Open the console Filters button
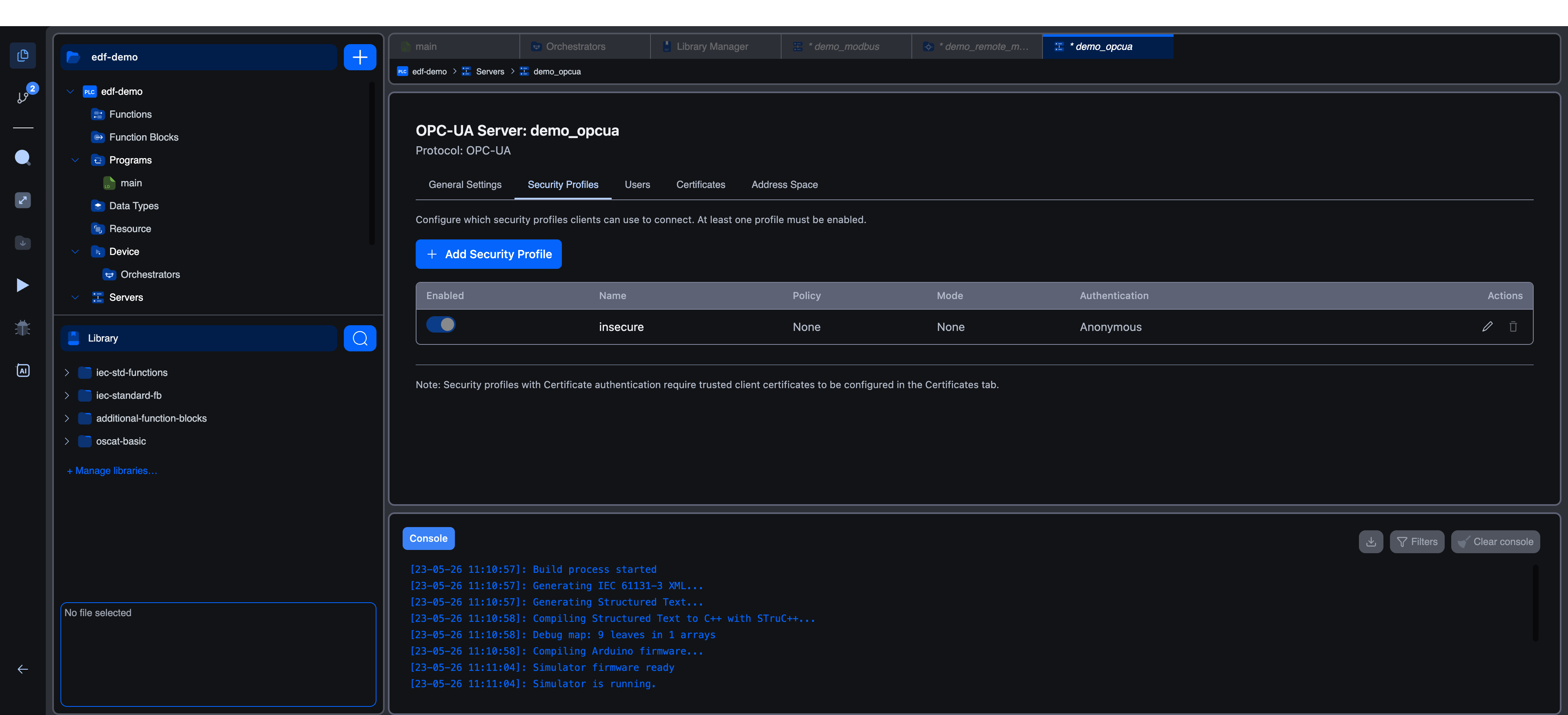Viewport: 1568px width, 715px height. (x=1417, y=541)
